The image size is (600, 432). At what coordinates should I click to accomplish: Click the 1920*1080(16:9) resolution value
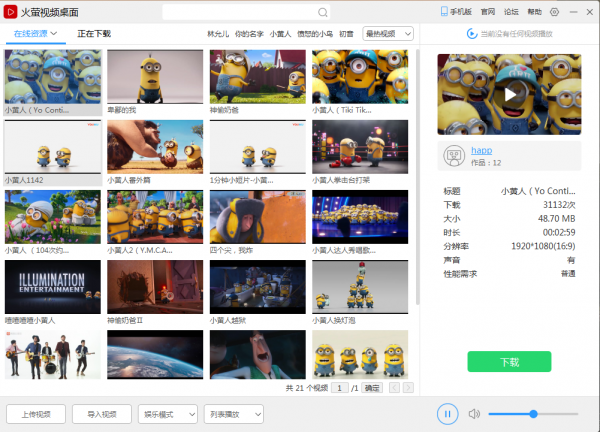[543, 246]
